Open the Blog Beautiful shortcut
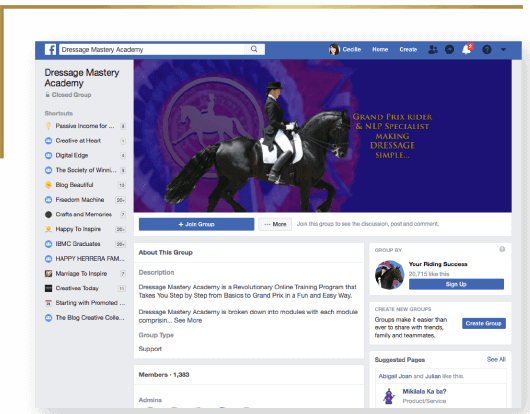Screen dimensions: 530x414 click(74, 185)
